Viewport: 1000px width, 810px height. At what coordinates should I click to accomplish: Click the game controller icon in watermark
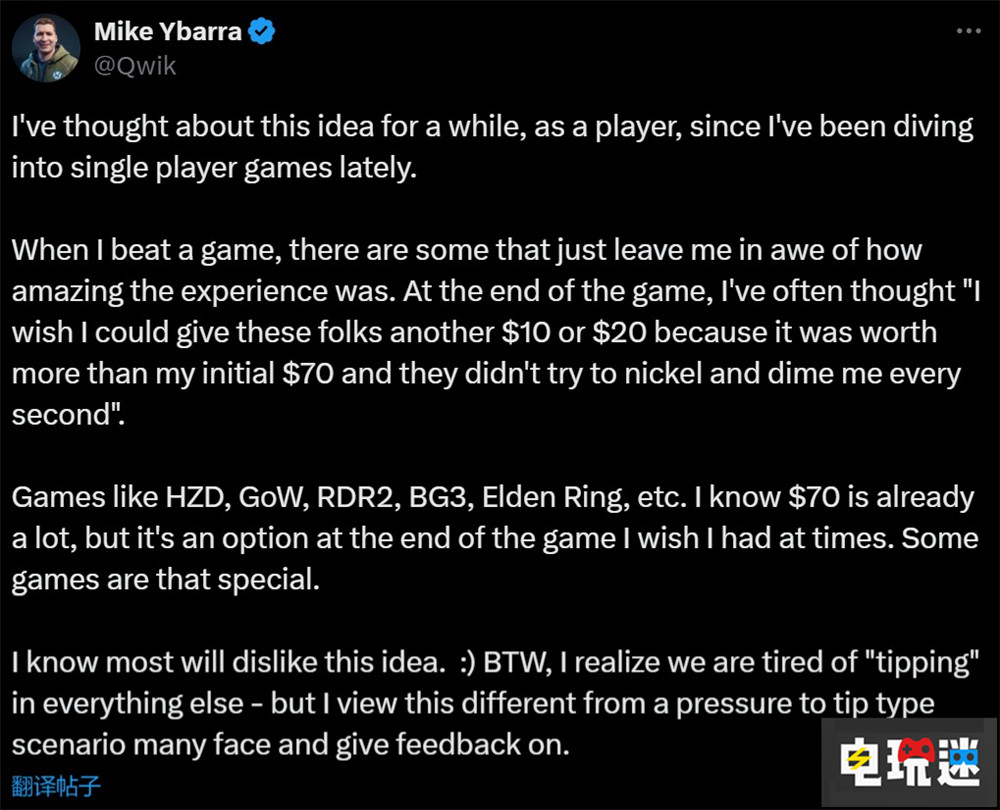916,751
